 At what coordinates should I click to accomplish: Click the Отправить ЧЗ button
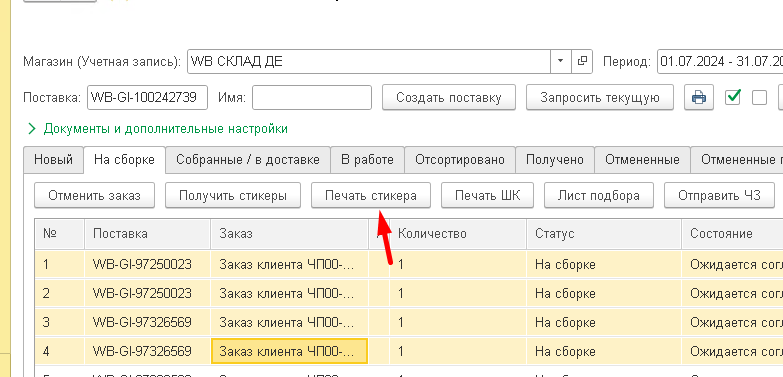click(719, 195)
